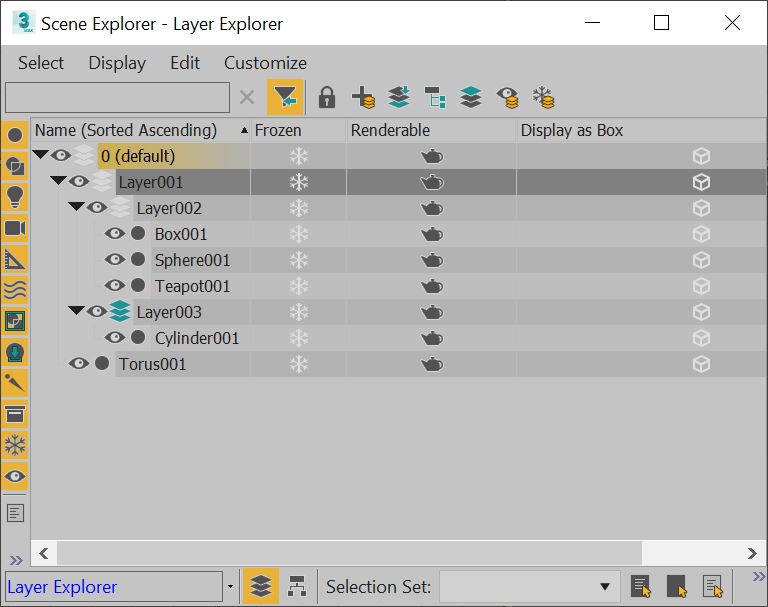This screenshot has height=607, width=768.
Task: Collapse the 0 (default) layer
Action: pyautogui.click(x=40, y=156)
